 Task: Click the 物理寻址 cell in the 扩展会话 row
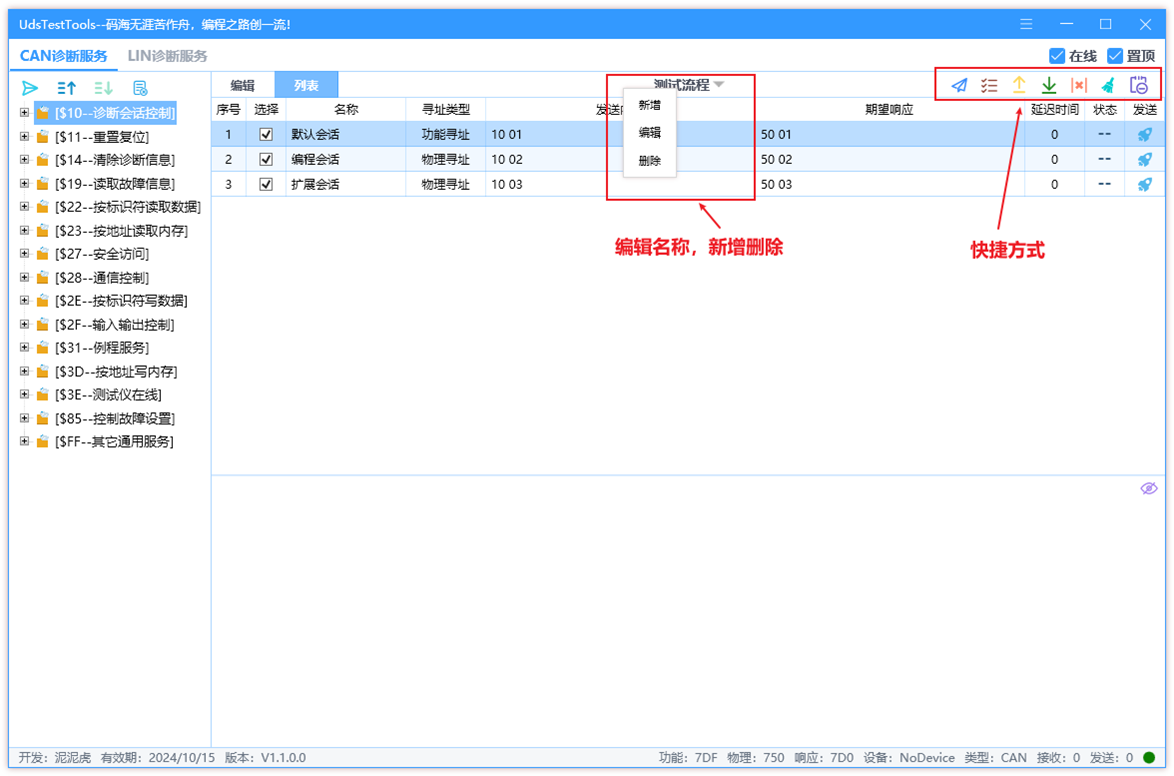point(445,184)
